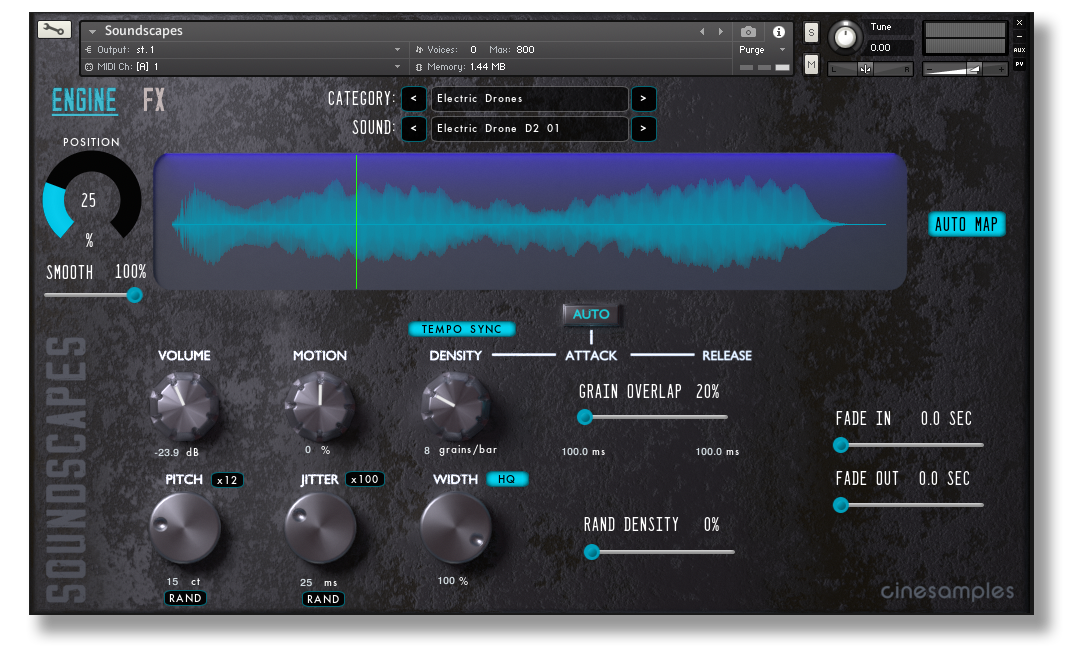Viewport: 1065px width, 663px height.
Task: Toggle the AUTO attack/release button
Action: click(x=591, y=314)
